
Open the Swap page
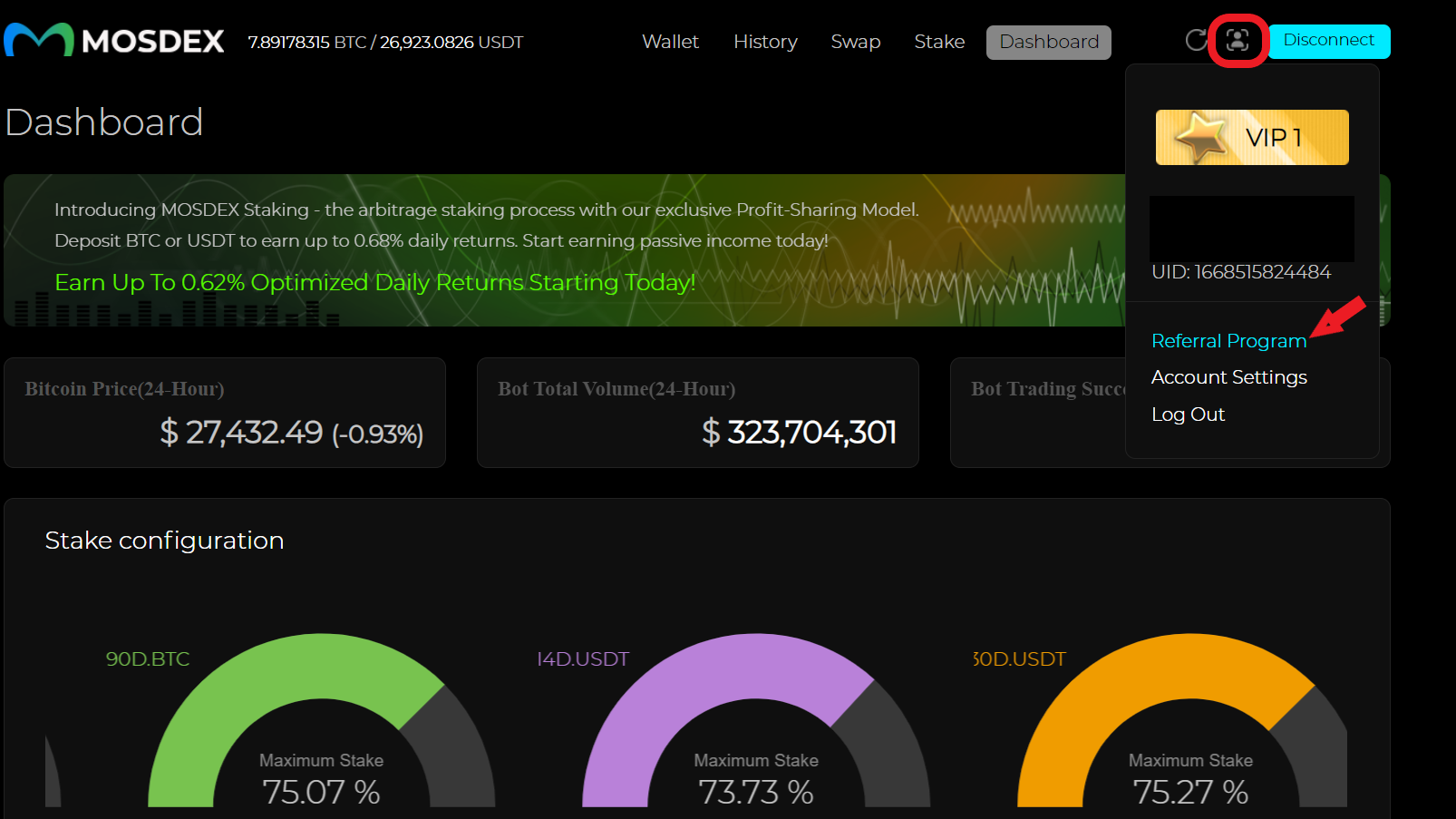[x=856, y=42]
